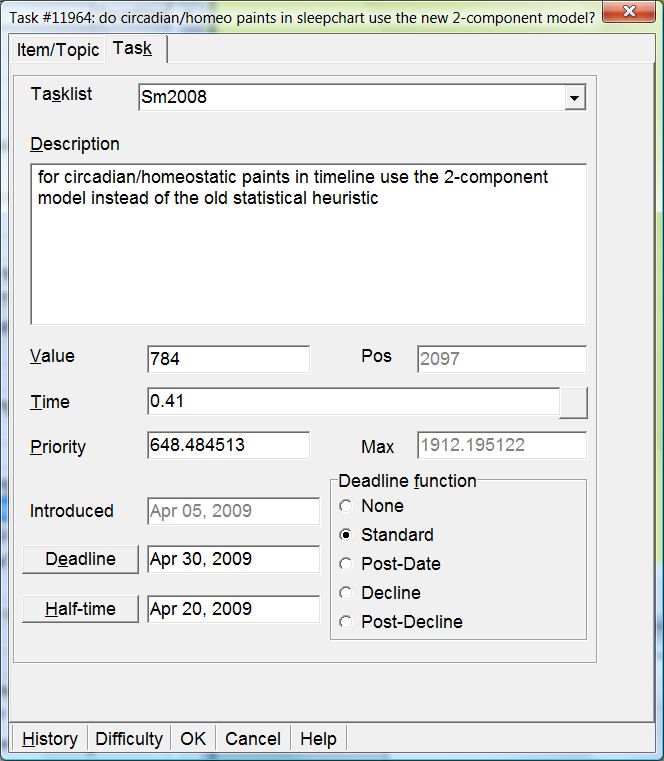Open the History button at the bottom

(49, 739)
